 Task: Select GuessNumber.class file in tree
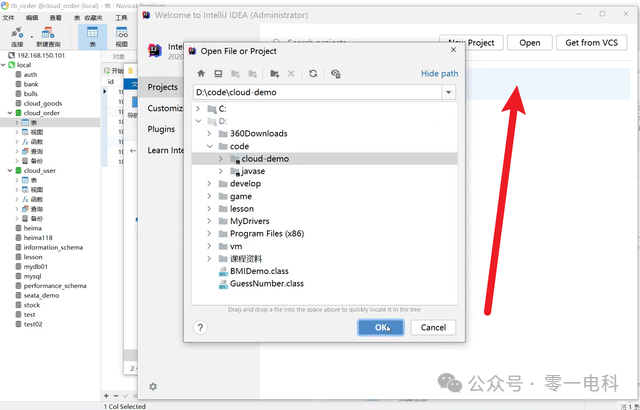click(x=267, y=284)
